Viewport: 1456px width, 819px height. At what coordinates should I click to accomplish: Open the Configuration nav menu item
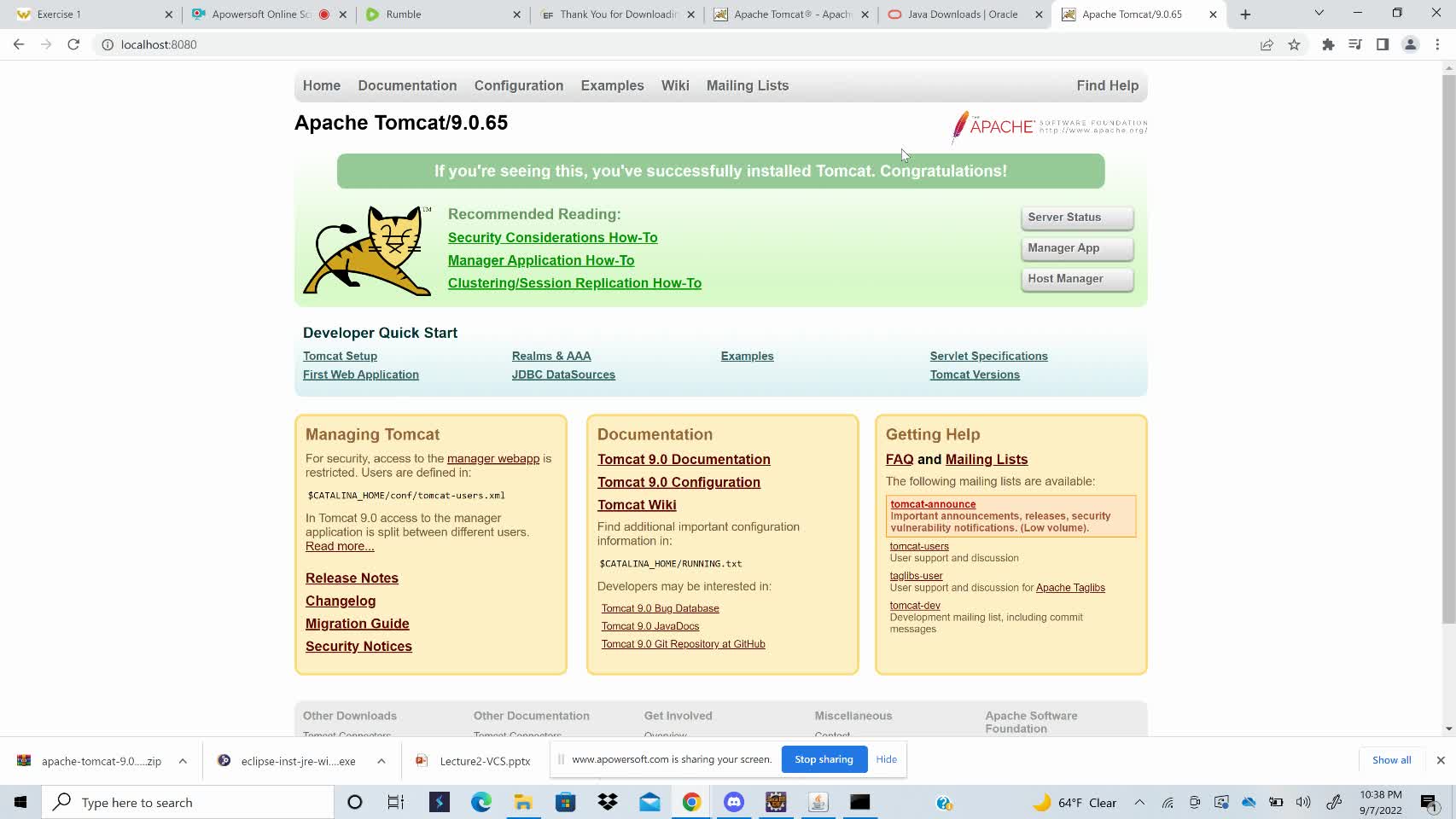(519, 85)
